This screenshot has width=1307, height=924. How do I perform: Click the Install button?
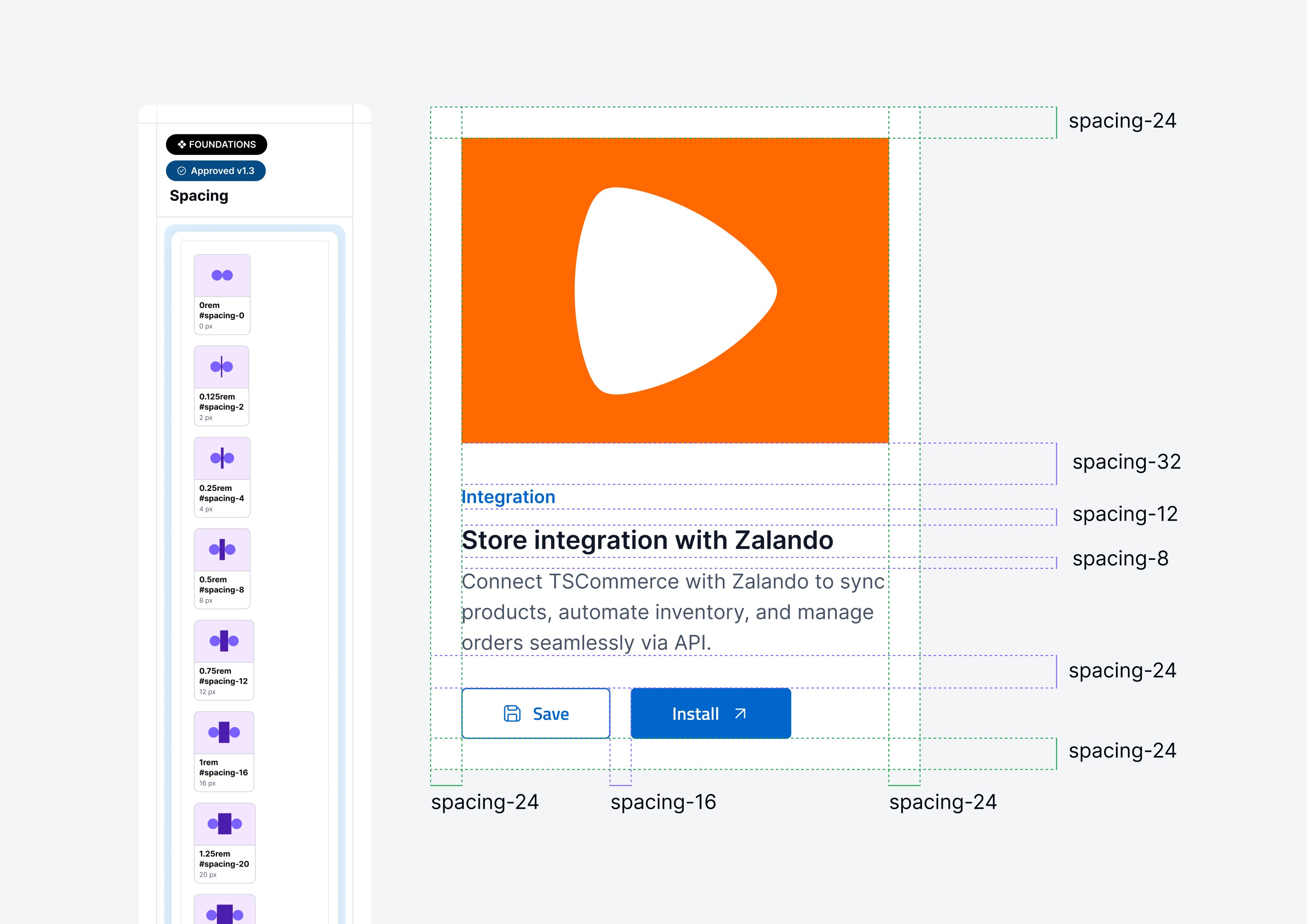click(x=711, y=713)
